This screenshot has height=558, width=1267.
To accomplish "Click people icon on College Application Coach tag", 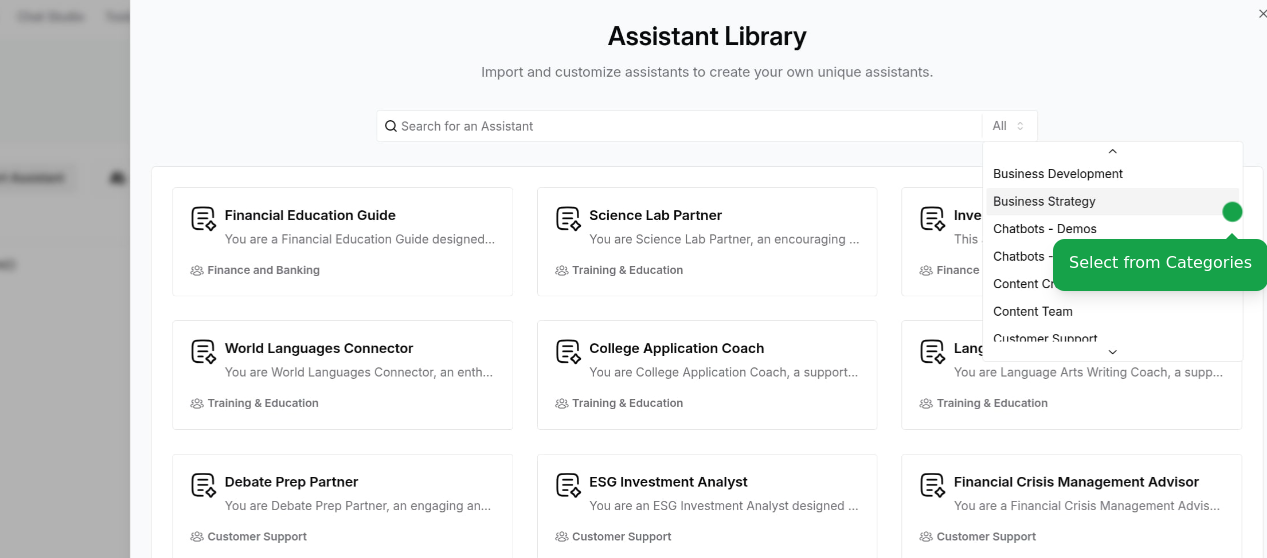I will 562,403.
